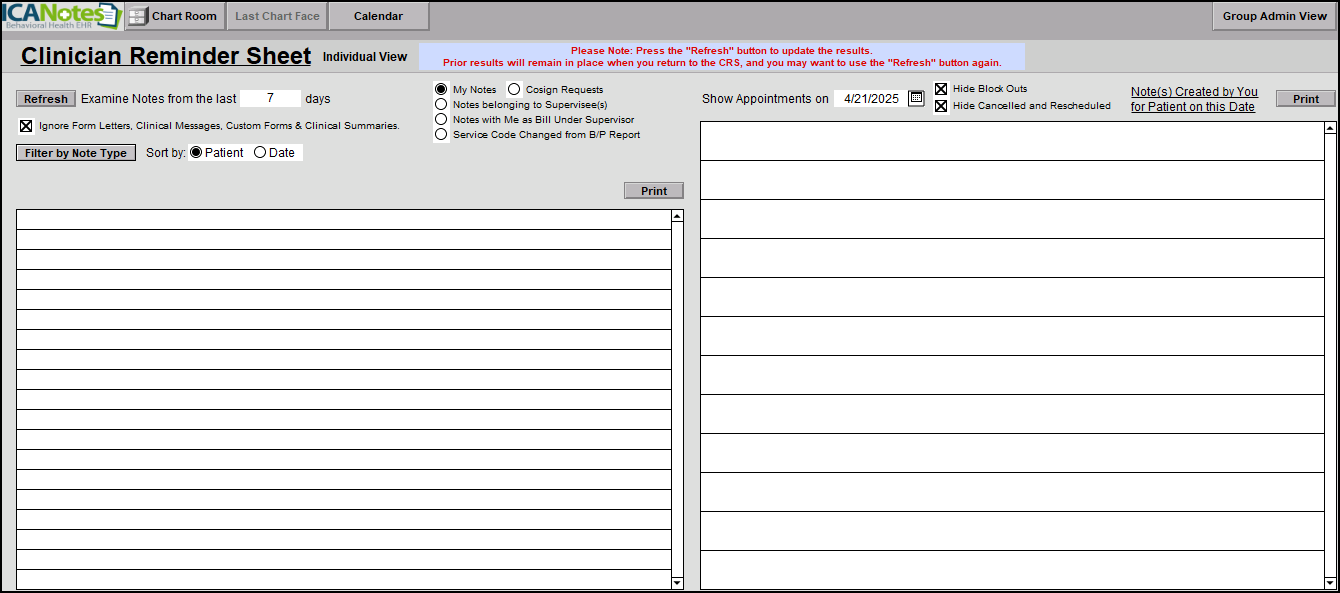
Task: Toggle Ignore Form Letters checkbox
Action: pos(26,126)
